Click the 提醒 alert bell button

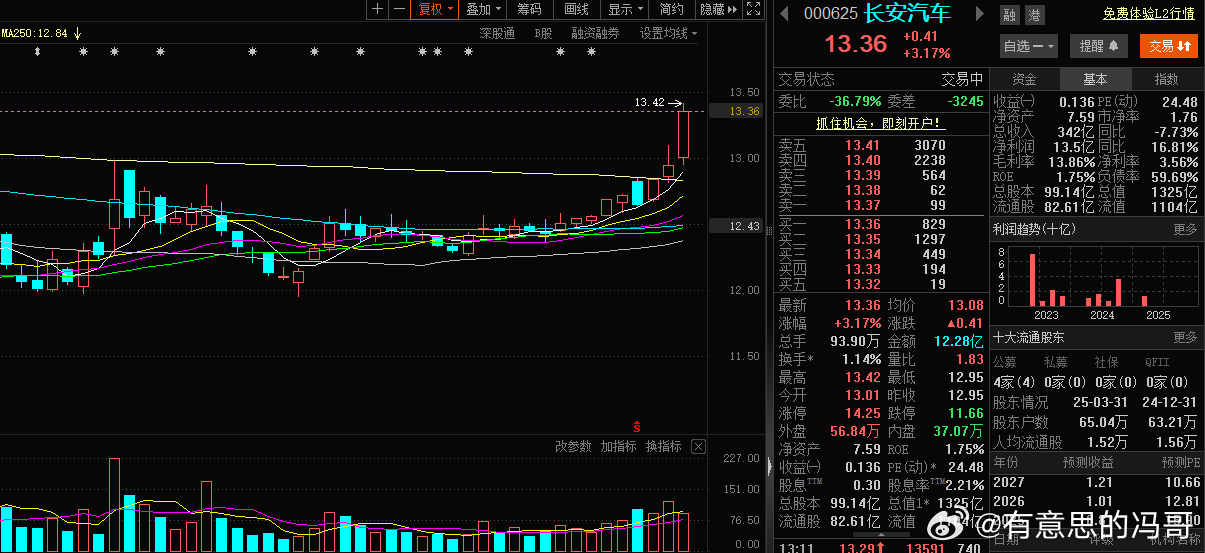(1098, 46)
